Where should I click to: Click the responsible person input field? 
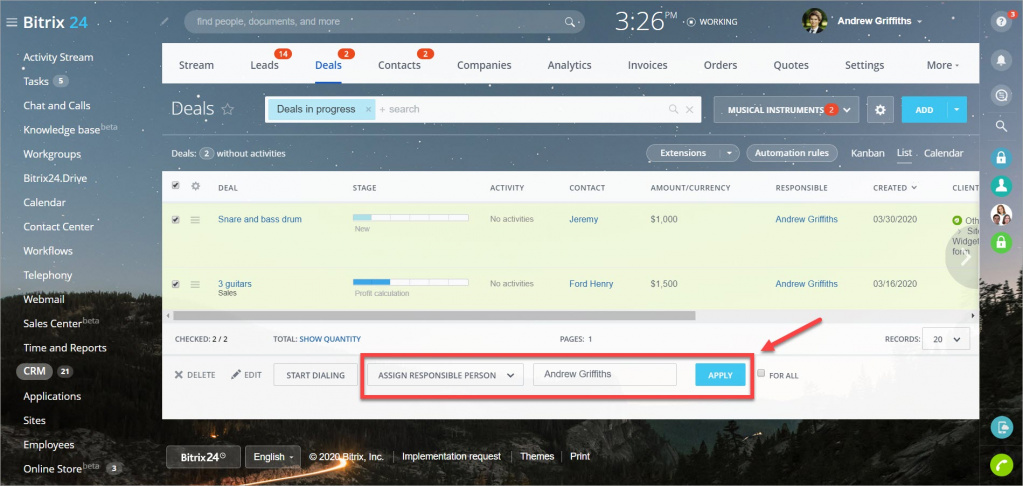coord(605,374)
